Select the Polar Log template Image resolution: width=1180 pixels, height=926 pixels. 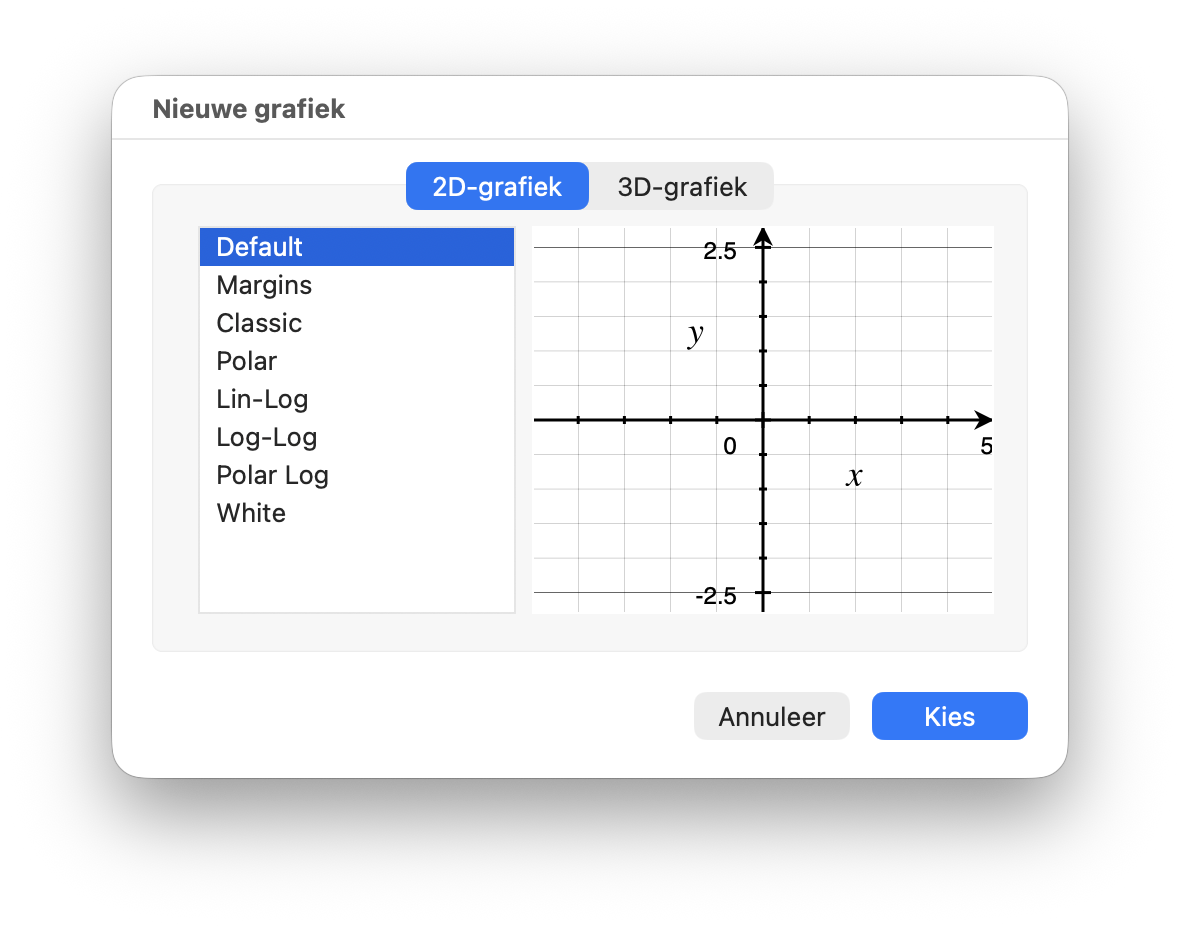pyautogui.click(x=272, y=475)
